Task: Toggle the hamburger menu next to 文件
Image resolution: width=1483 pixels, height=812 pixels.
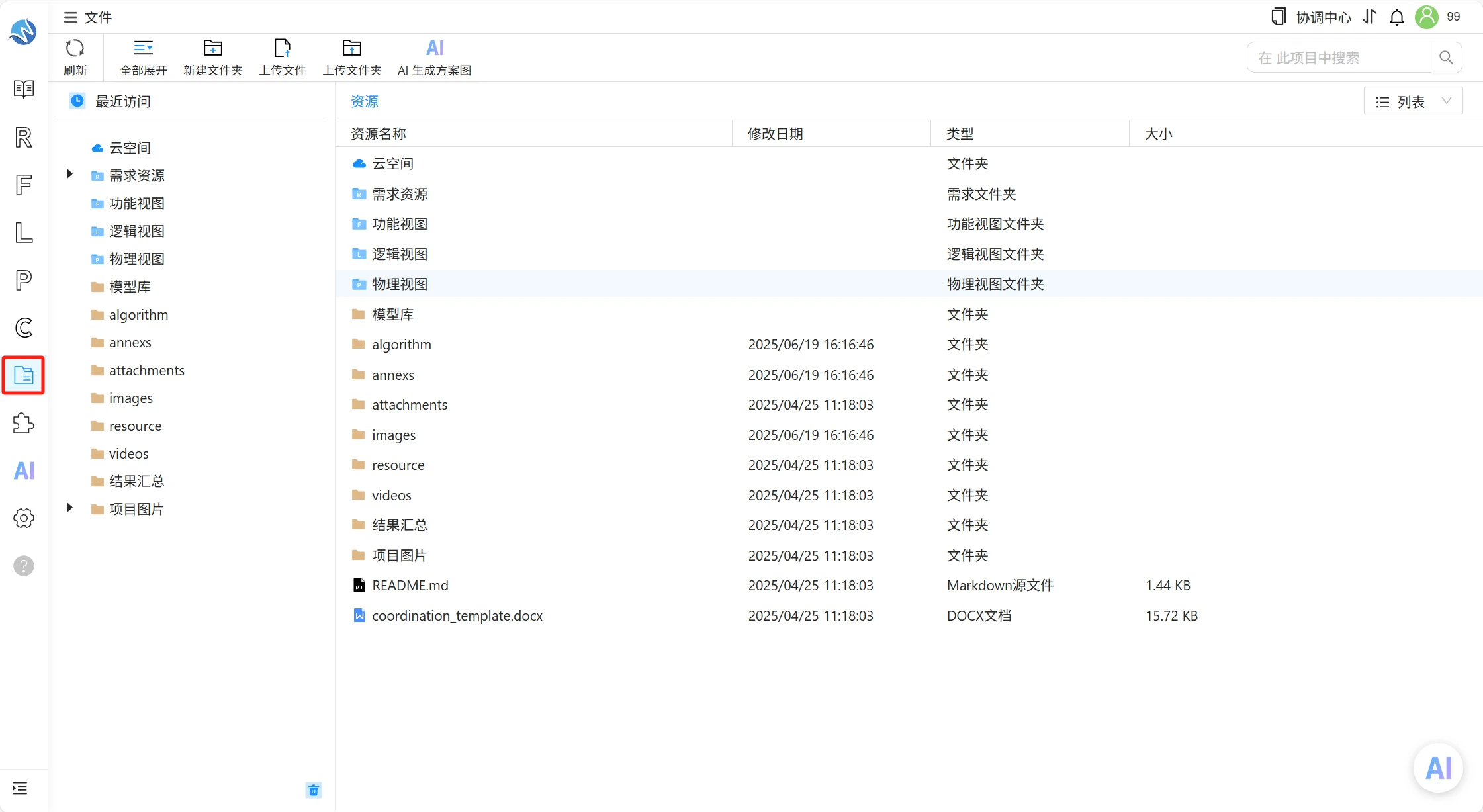Action: (x=70, y=17)
